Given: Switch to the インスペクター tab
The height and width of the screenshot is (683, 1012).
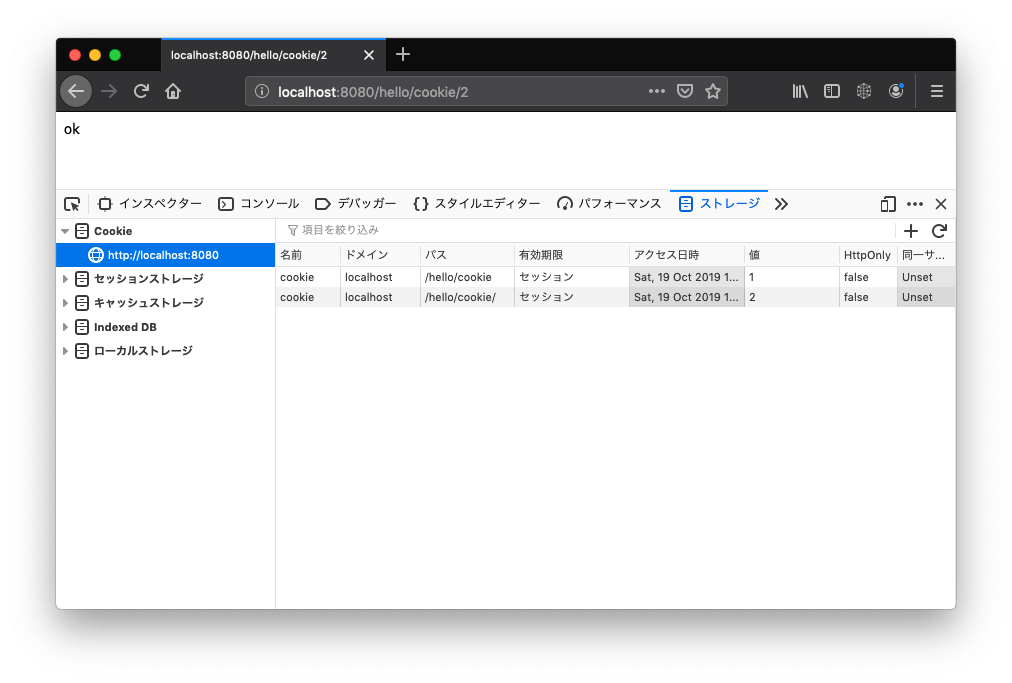Looking at the screenshot, I should [x=150, y=204].
